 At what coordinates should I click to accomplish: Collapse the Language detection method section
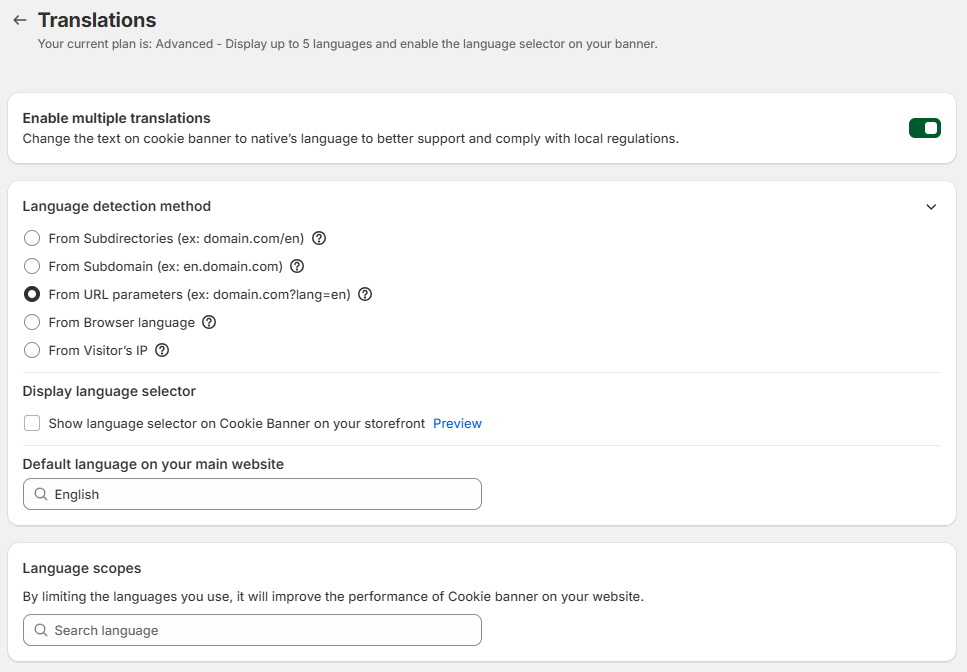pos(931,207)
